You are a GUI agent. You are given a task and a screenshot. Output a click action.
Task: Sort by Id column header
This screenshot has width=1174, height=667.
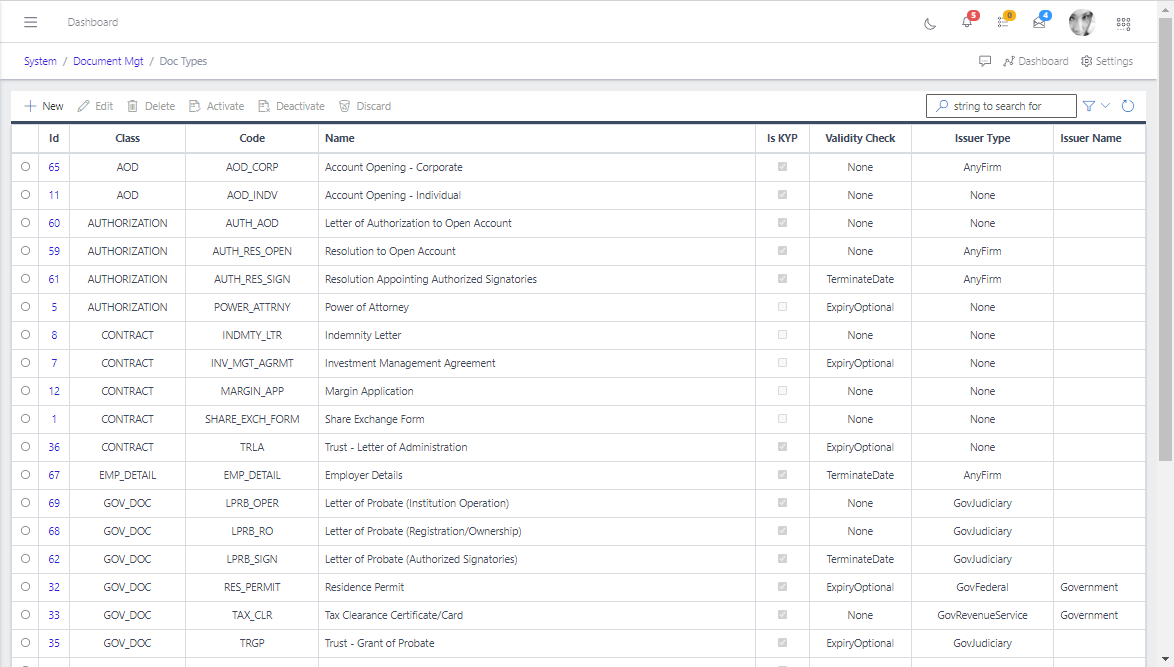54,138
